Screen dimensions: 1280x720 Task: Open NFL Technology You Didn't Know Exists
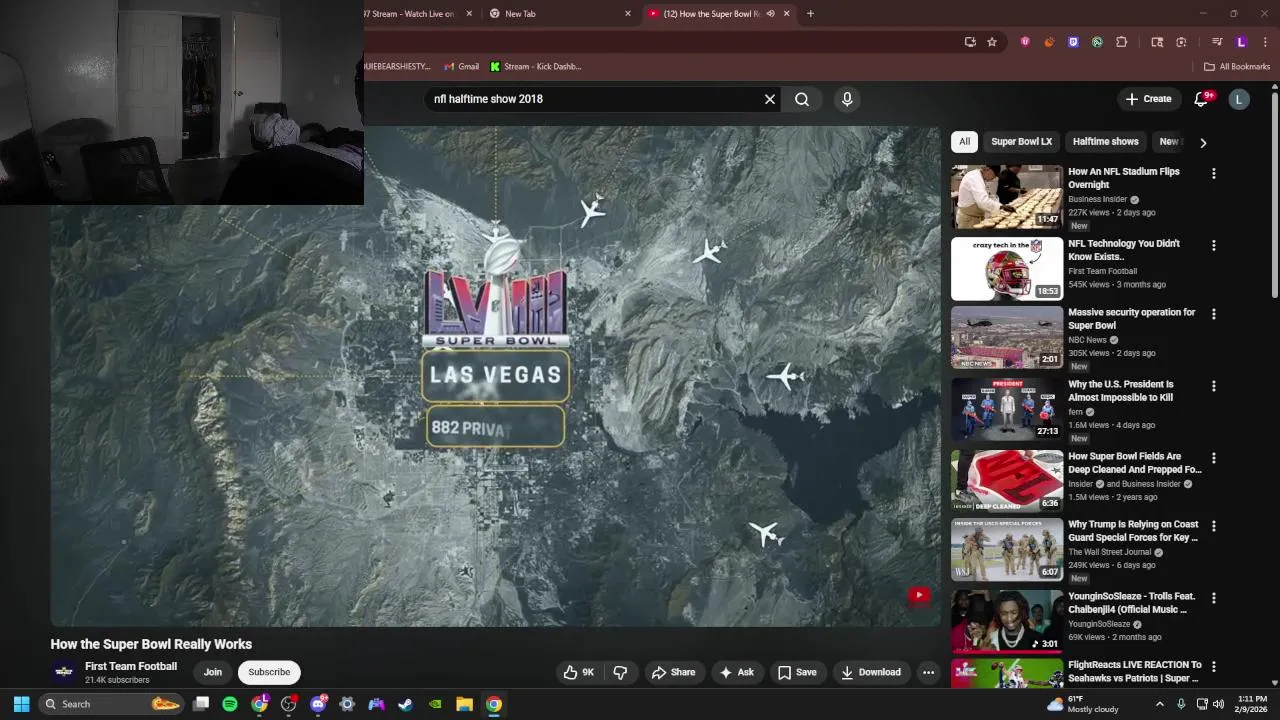point(1124,250)
